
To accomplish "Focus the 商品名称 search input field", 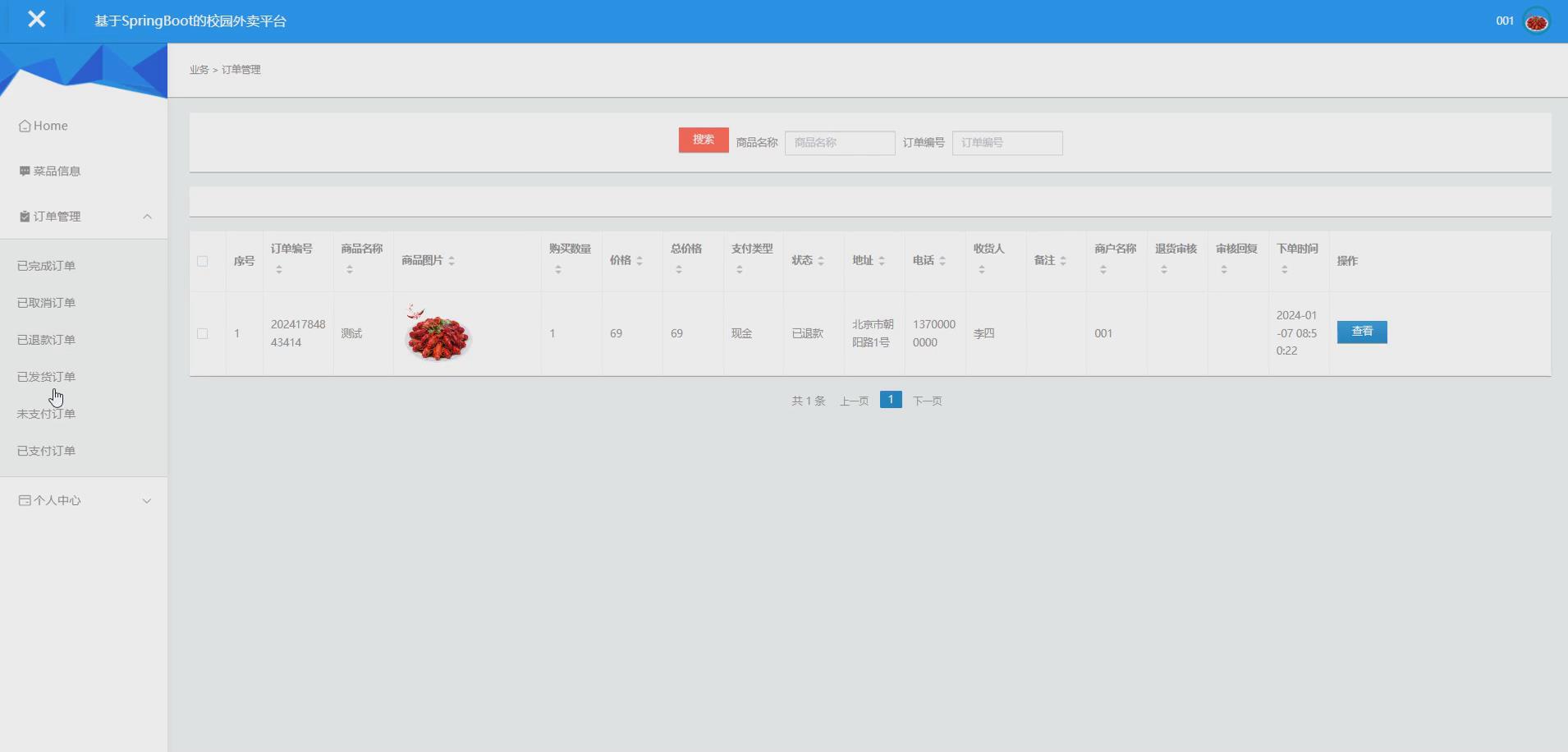I will click(x=839, y=142).
